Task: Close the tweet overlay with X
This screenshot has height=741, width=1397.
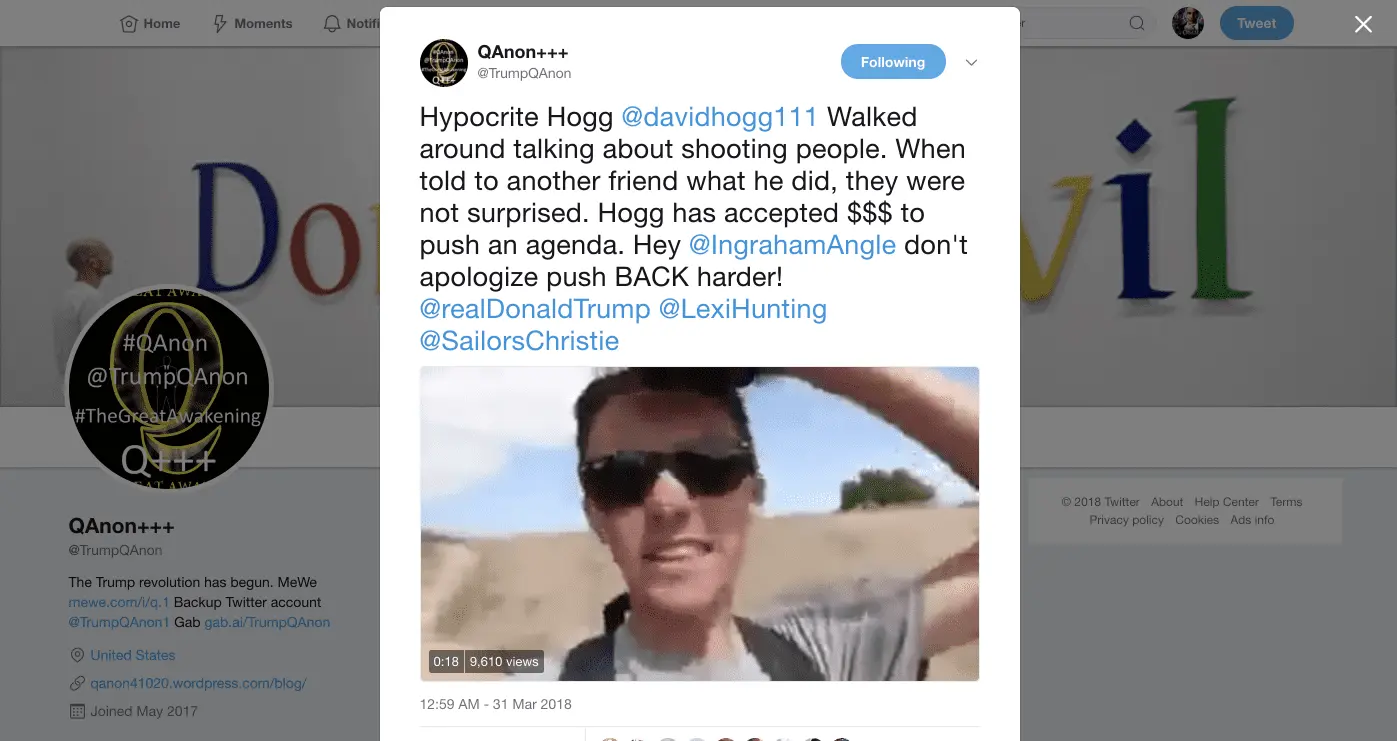Action: click(x=1363, y=25)
